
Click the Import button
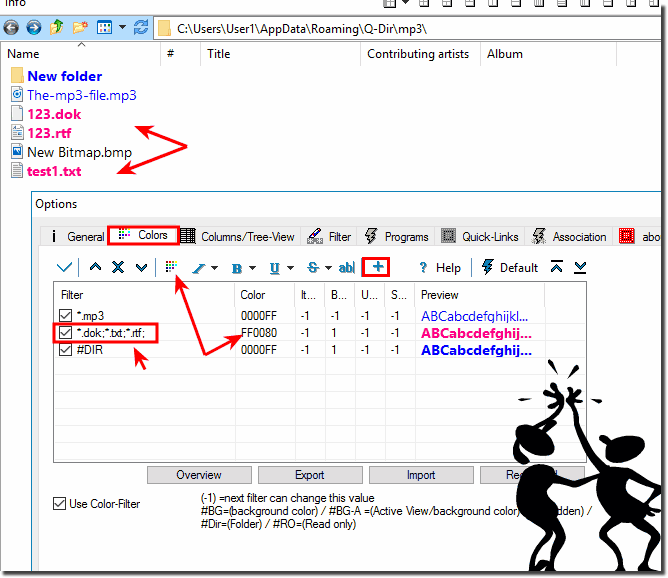[421, 475]
